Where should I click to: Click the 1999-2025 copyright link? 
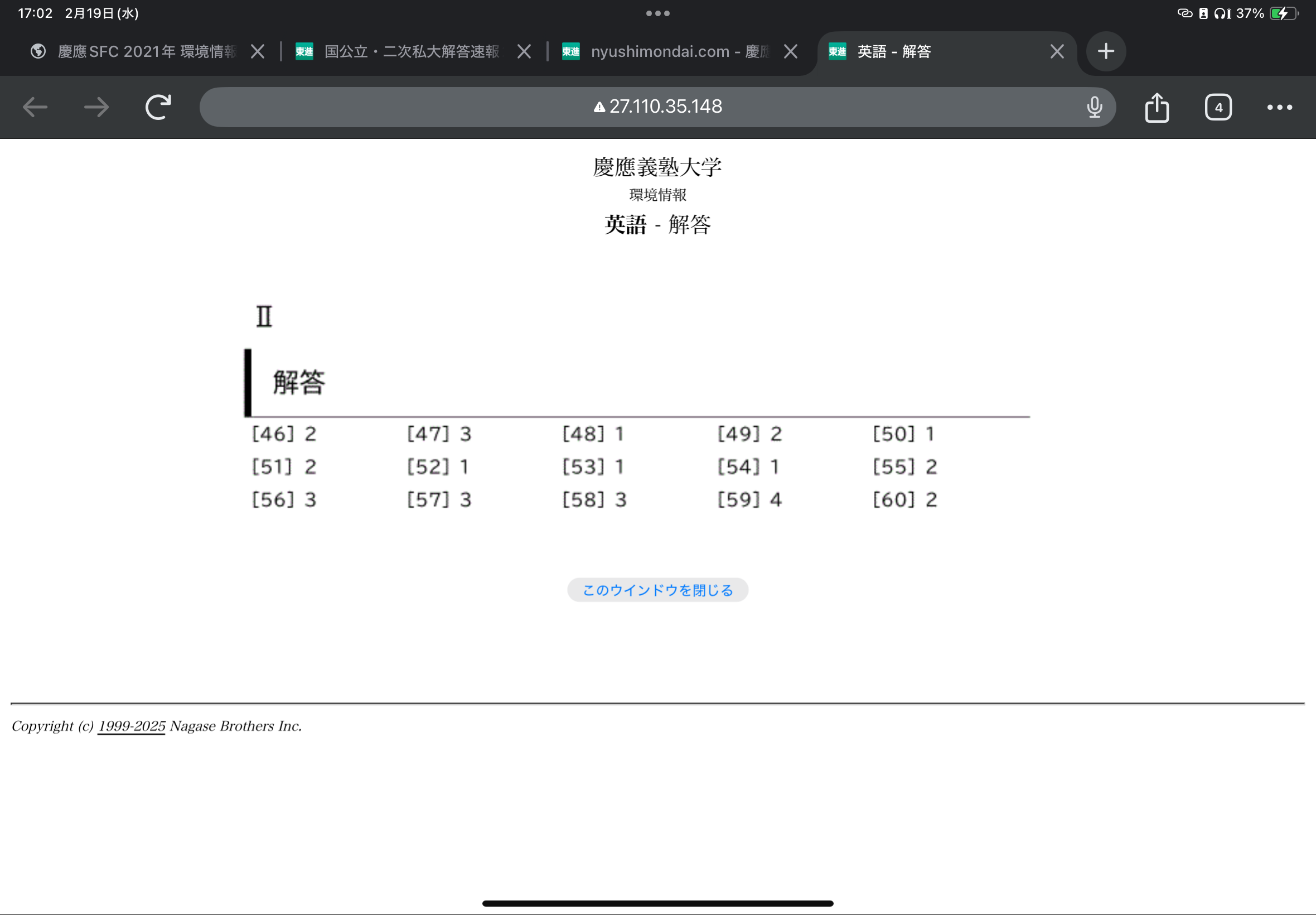(x=132, y=726)
